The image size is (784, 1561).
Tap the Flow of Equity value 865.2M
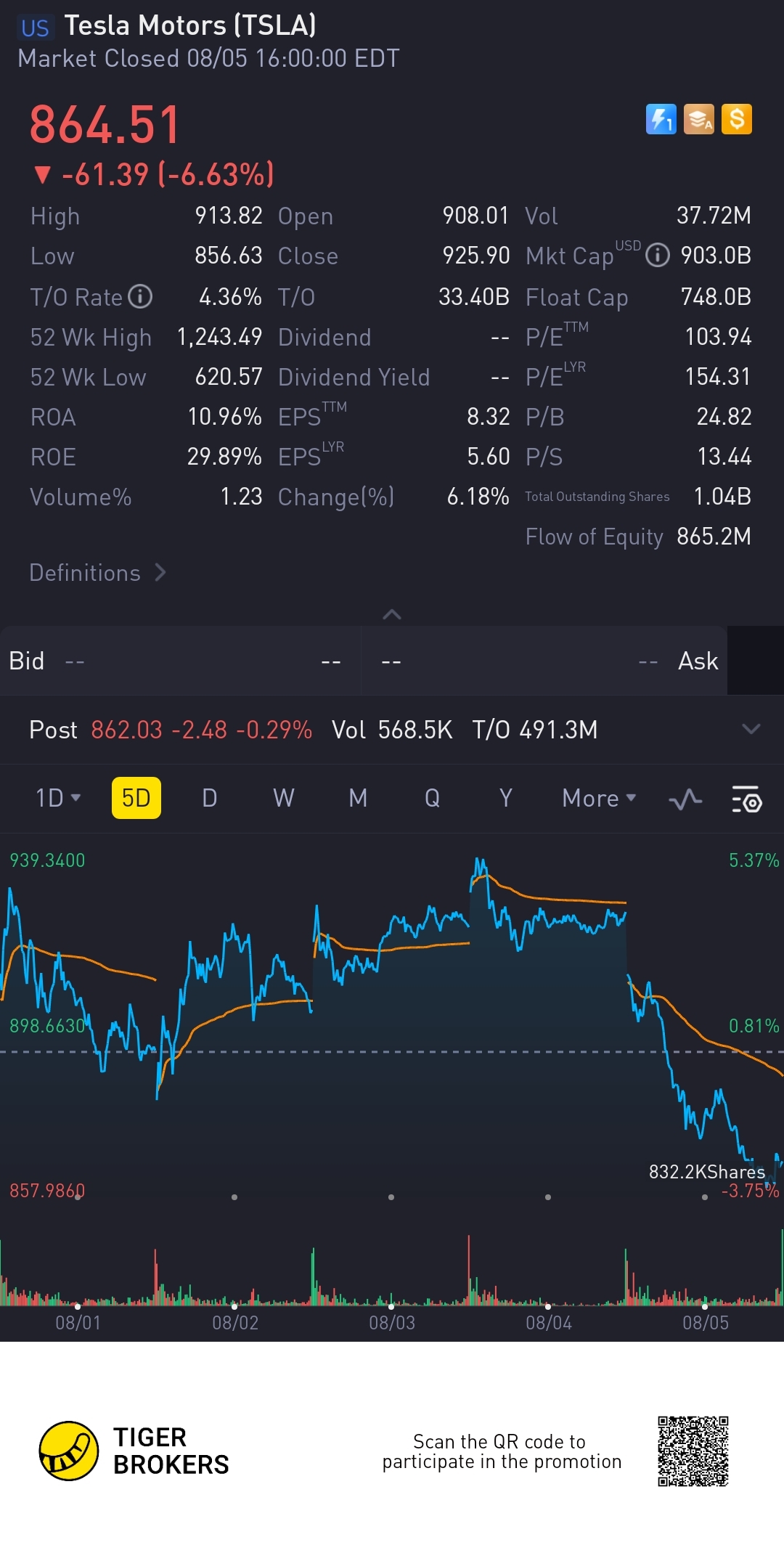(714, 537)
